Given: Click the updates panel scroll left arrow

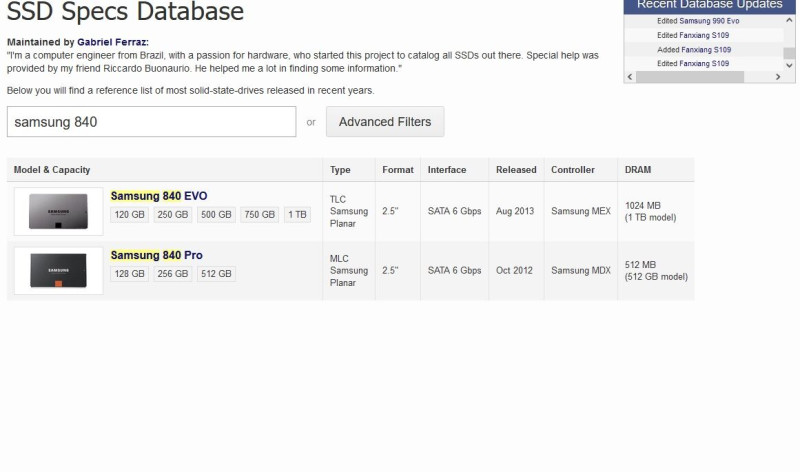Looking at the screenshot, I should (630, 77).
